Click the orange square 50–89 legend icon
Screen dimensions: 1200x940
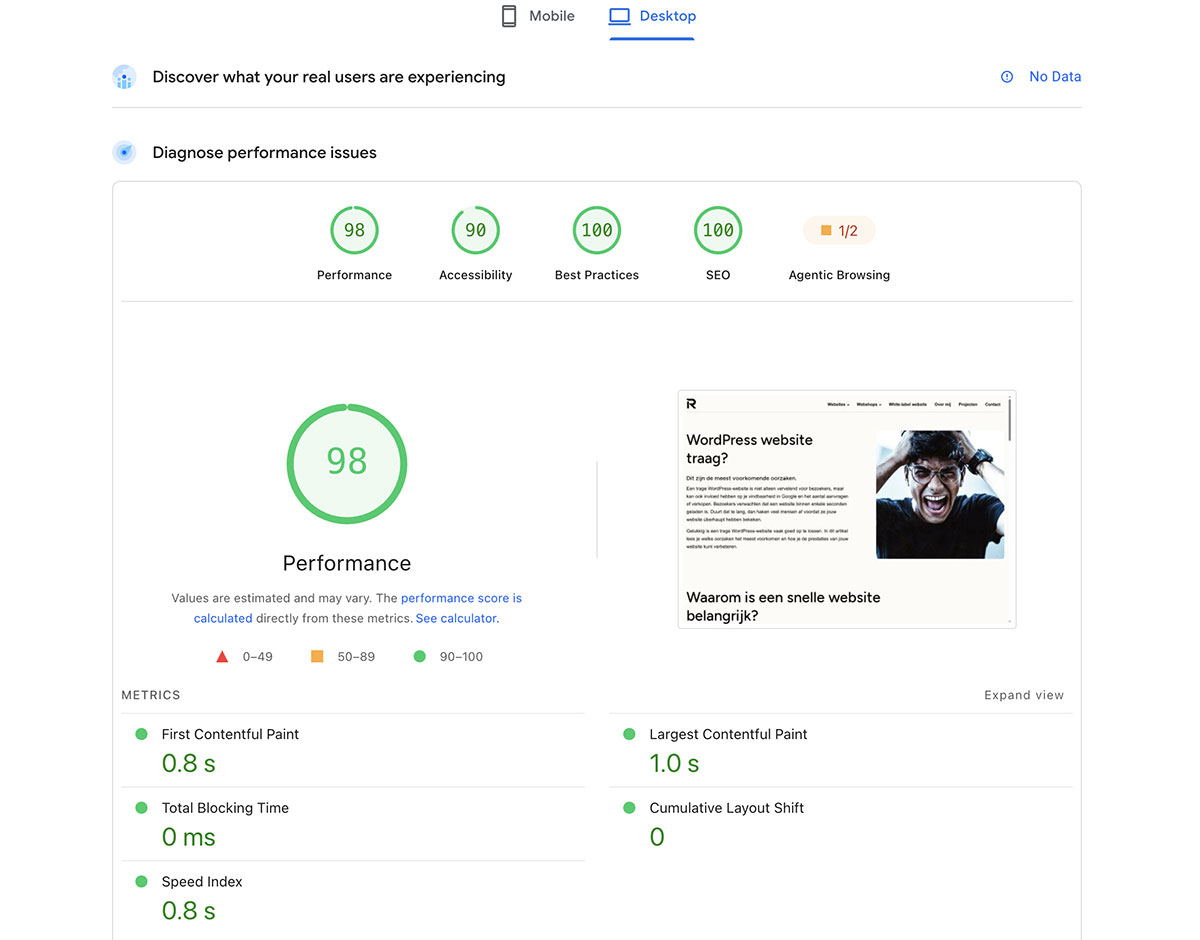click(x=317, y=657)
